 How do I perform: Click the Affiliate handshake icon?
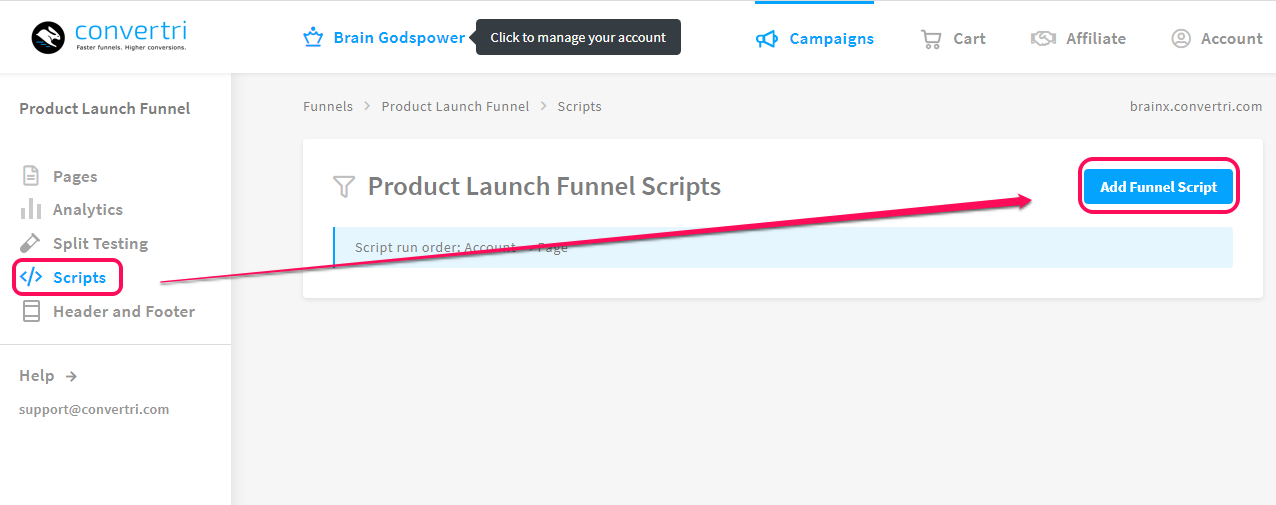[x=1043, y=39]
